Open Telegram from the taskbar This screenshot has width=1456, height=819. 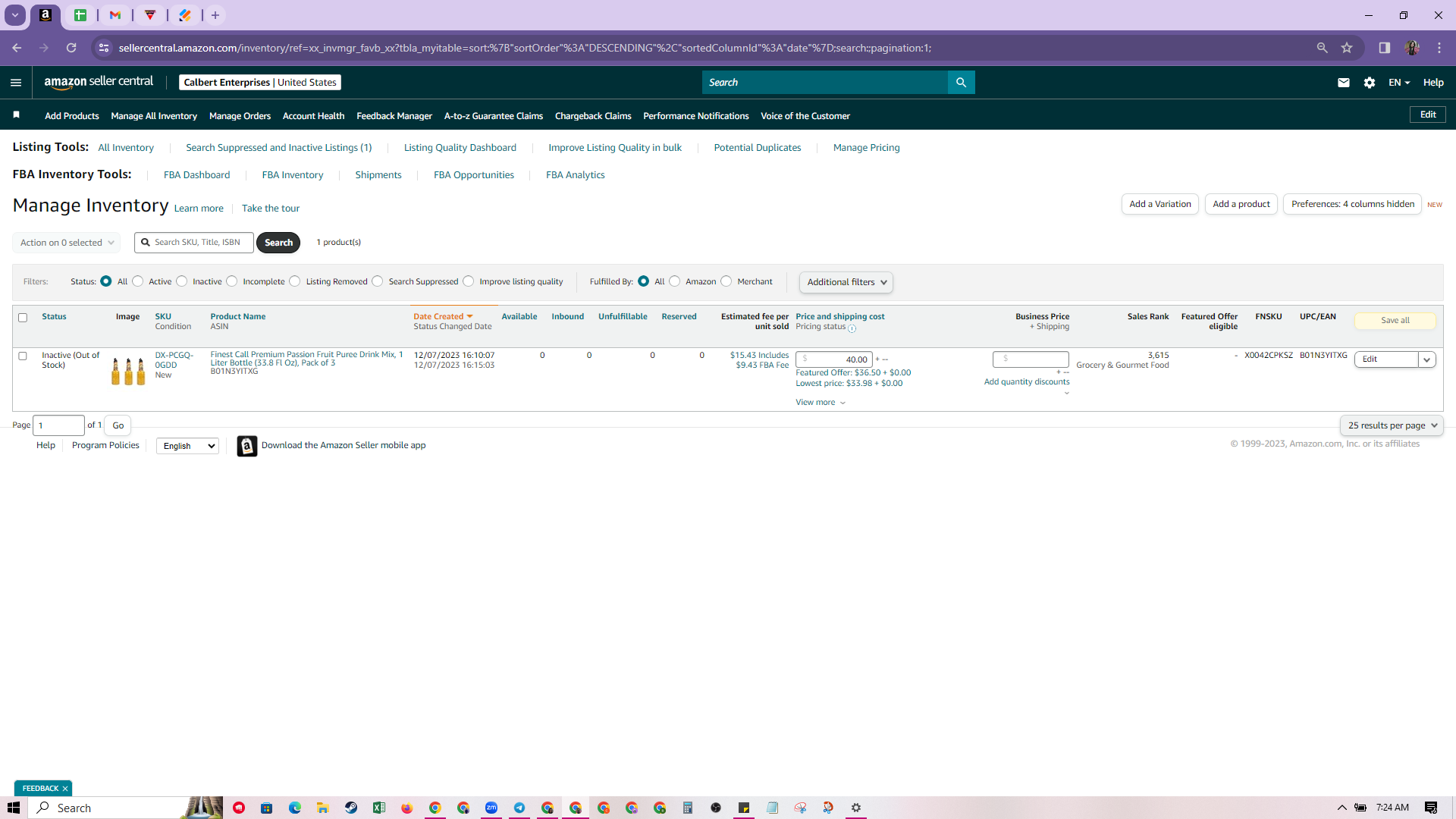519,808
